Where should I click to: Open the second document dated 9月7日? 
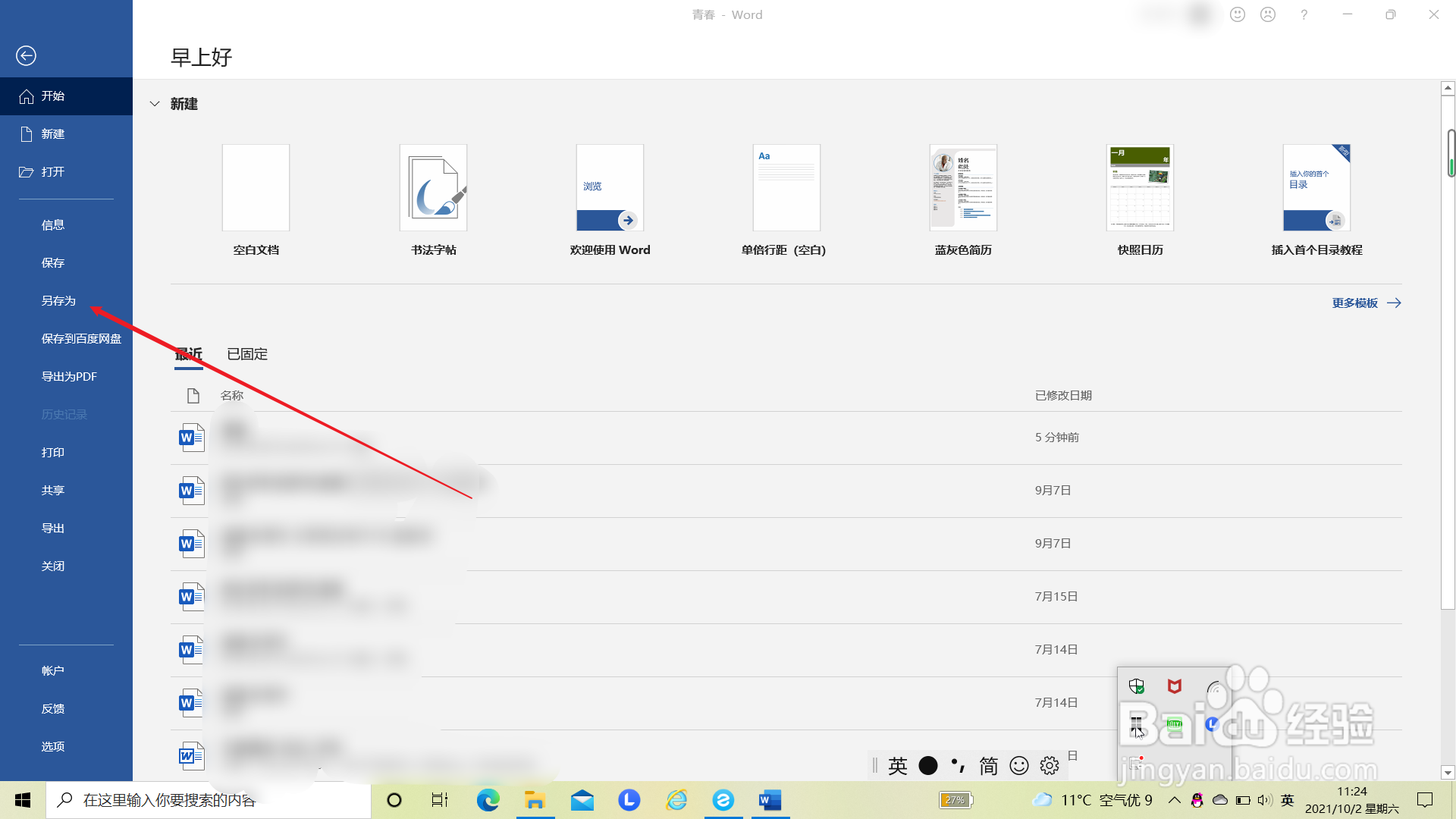click(786, 544)
